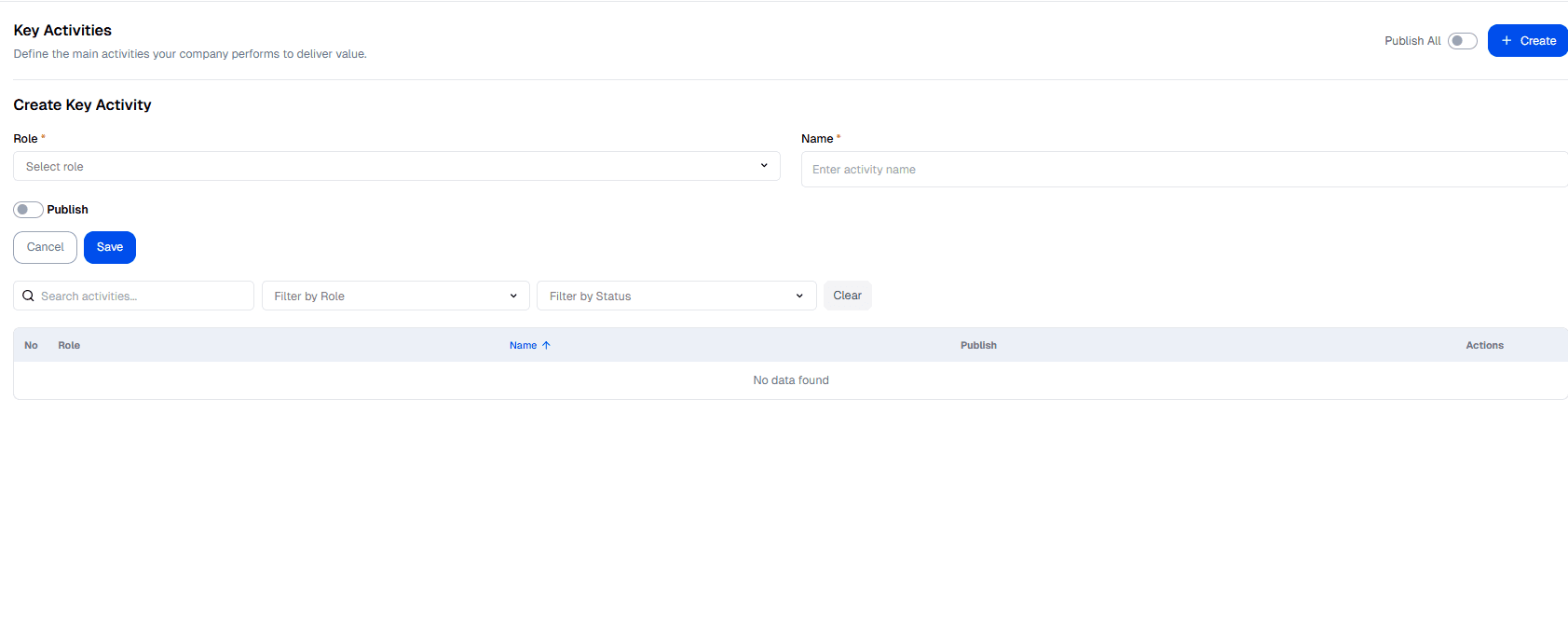Click the magnifier icon in activities search
1568x634 pixels.
28,296
